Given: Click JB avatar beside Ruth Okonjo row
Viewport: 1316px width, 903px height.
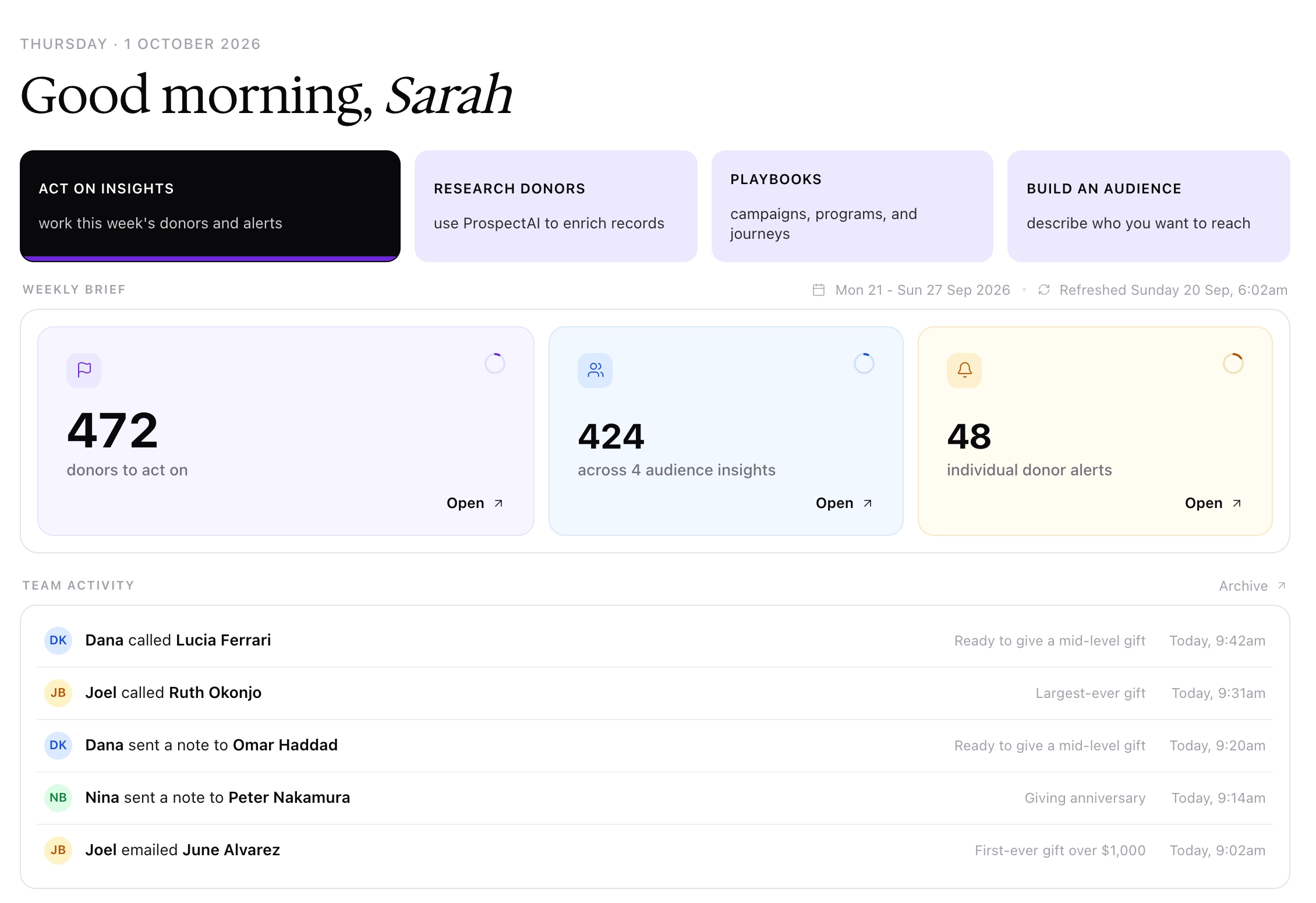Looking at the screenshot, I should click(58, 693).
